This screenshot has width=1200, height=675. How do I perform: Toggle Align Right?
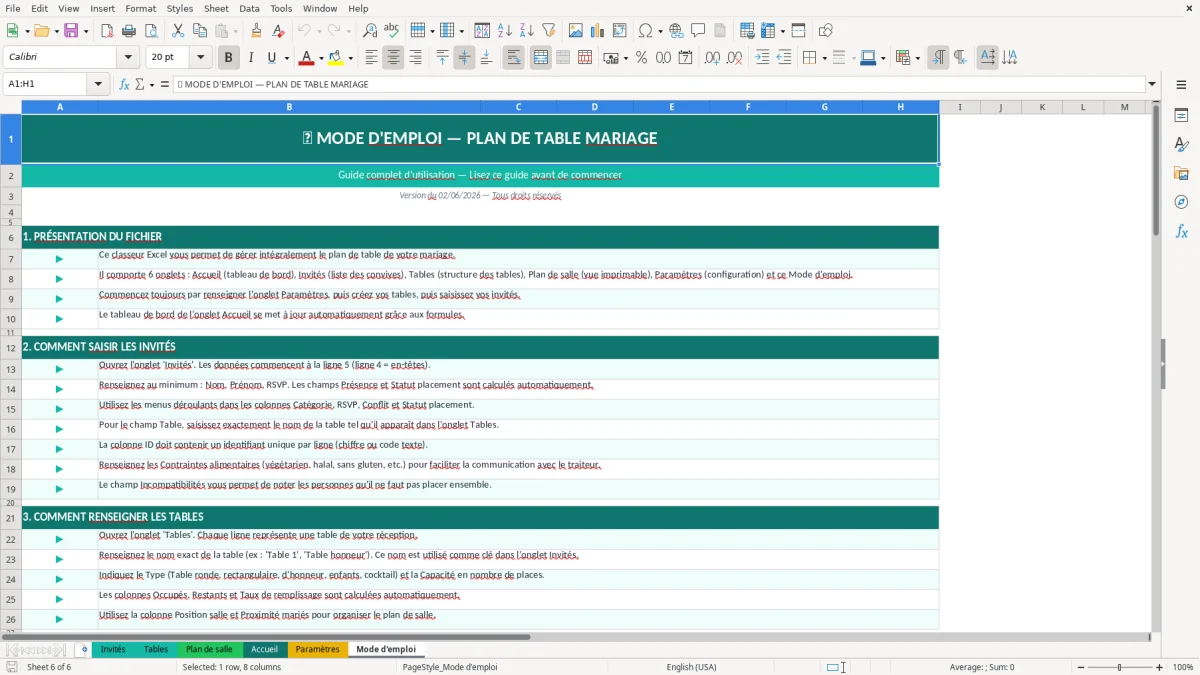[x=415, y=58]
